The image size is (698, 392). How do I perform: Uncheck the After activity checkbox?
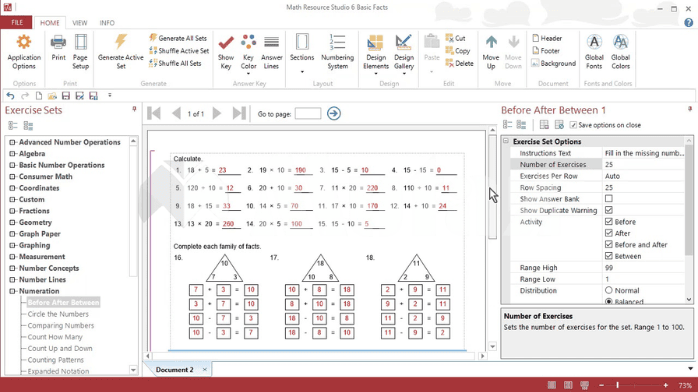[x=609, y=233]
